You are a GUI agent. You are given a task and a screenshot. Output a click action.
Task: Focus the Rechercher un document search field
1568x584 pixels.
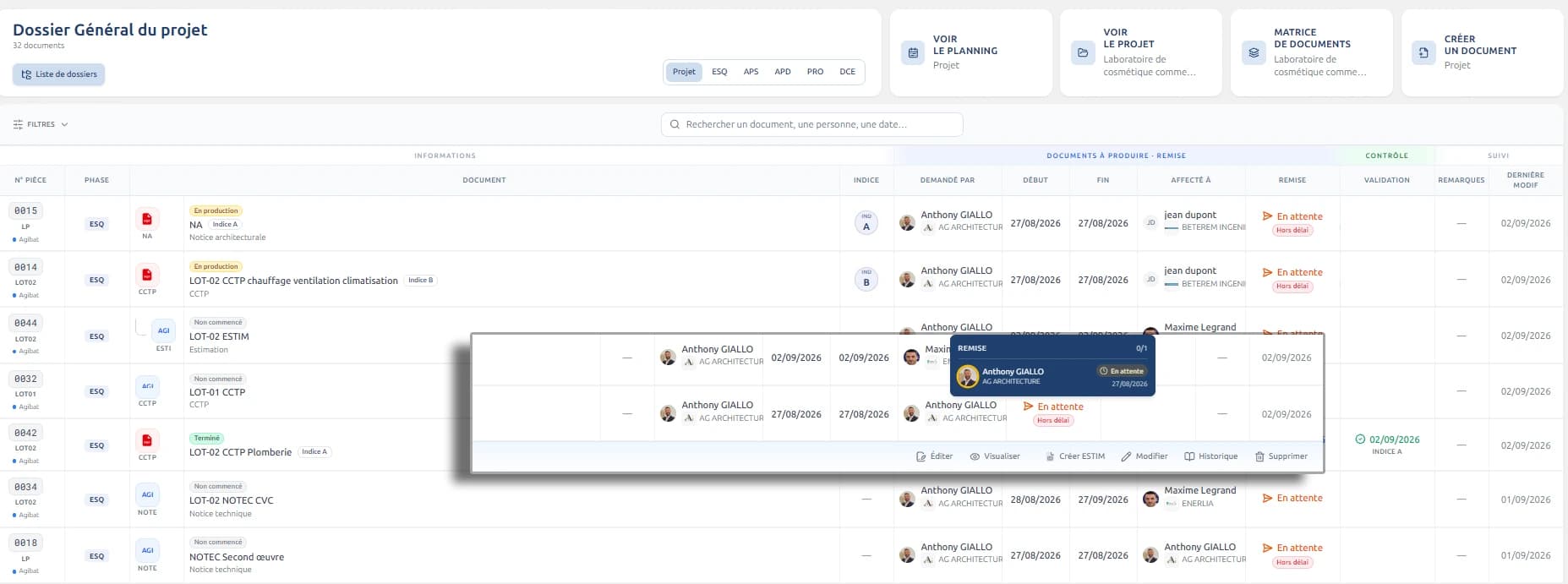tap(811, 124)
